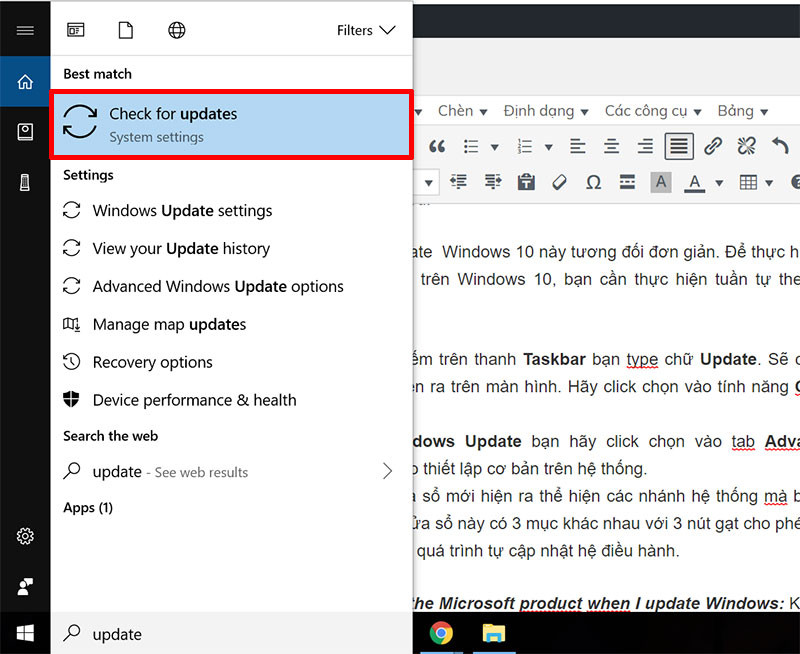Select 'update - See web results' entry
The image size is (800, 654).
231,472
